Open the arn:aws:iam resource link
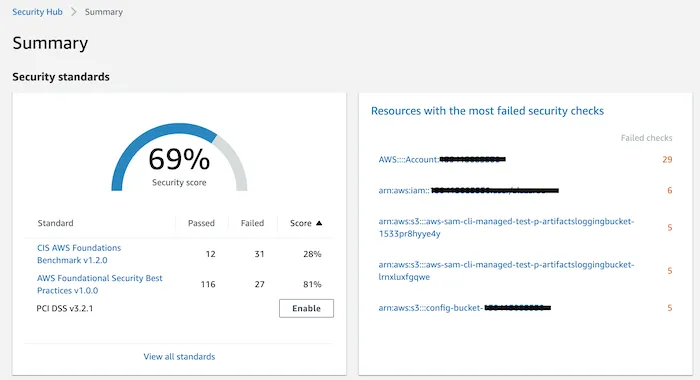 click(x=469, y=190)
